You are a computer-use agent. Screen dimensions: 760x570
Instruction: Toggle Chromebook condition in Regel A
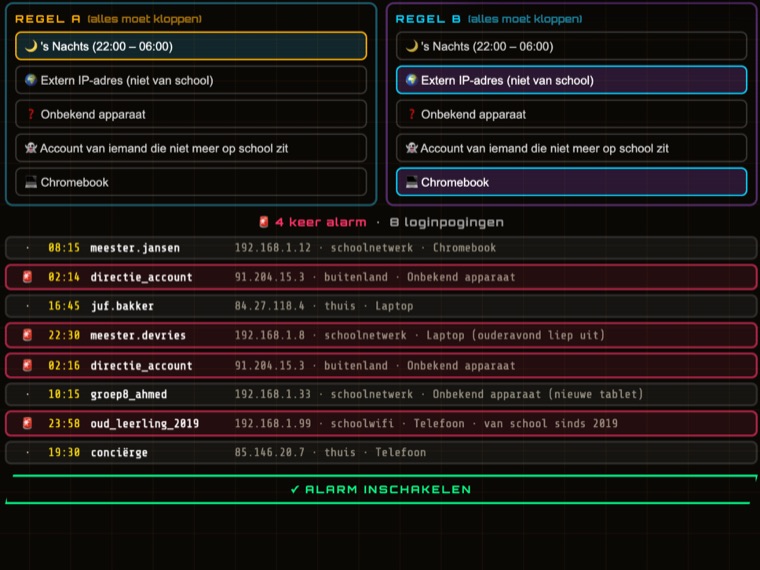tap(190, 182)
